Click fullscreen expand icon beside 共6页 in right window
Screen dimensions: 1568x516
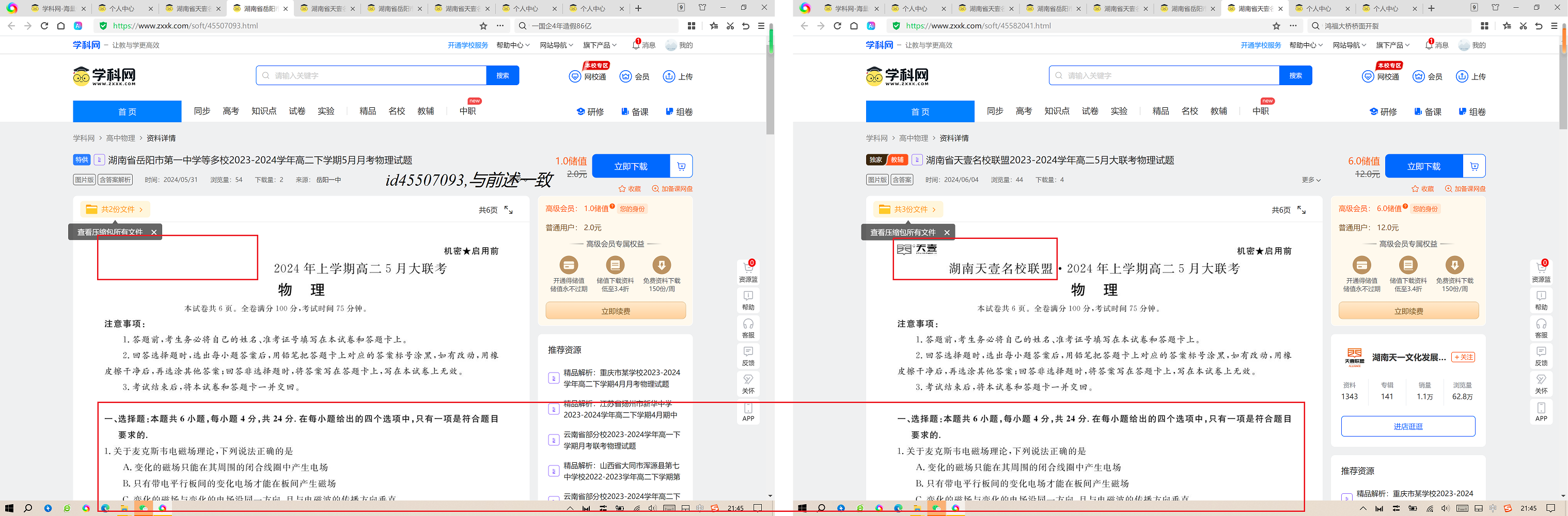click(1302, 210)
